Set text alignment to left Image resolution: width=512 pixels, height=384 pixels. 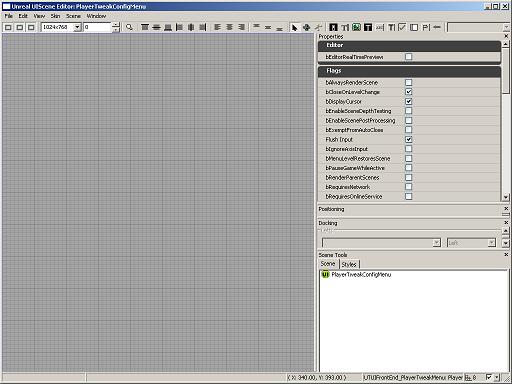[217, 27]
